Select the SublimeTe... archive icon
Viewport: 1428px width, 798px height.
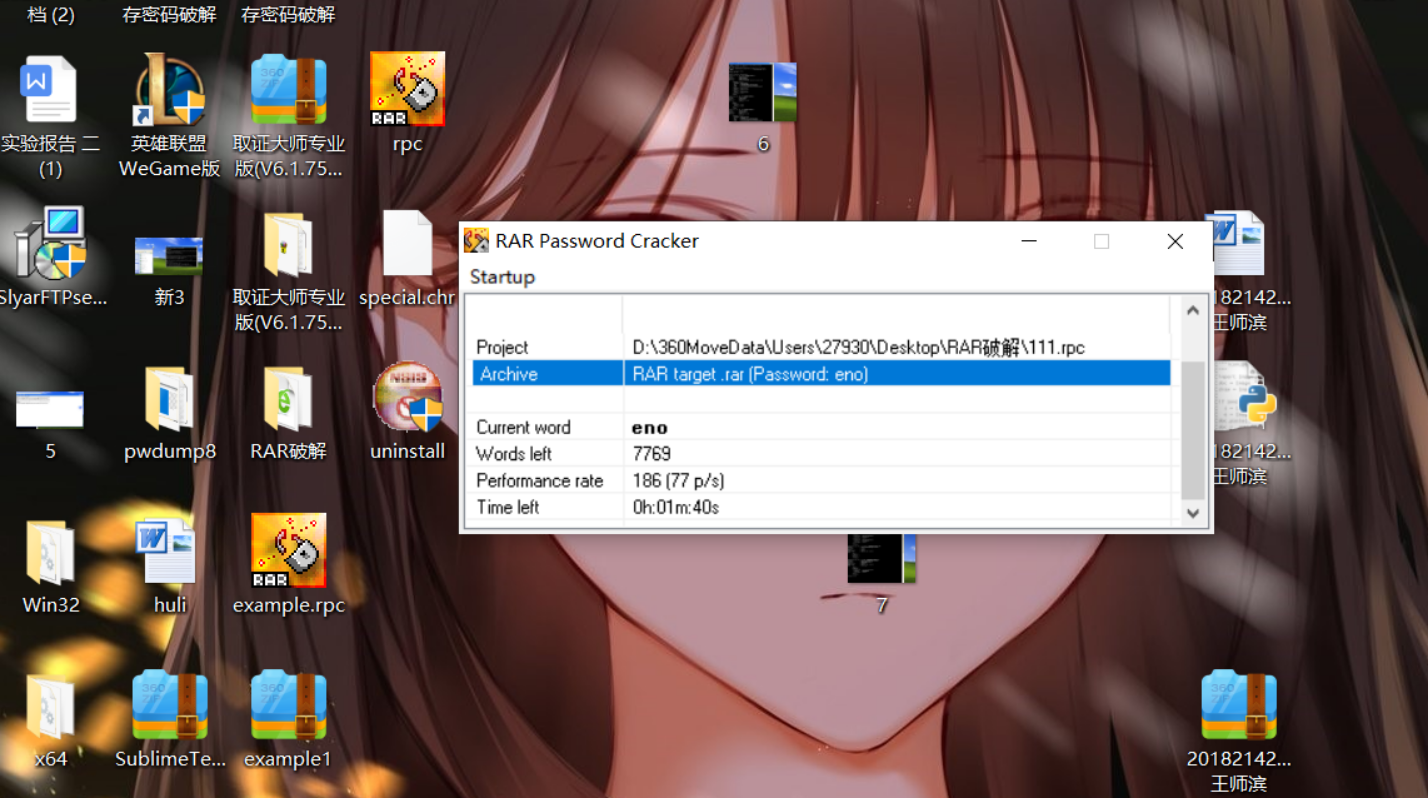pyautogui.click(x=169, y=705)
